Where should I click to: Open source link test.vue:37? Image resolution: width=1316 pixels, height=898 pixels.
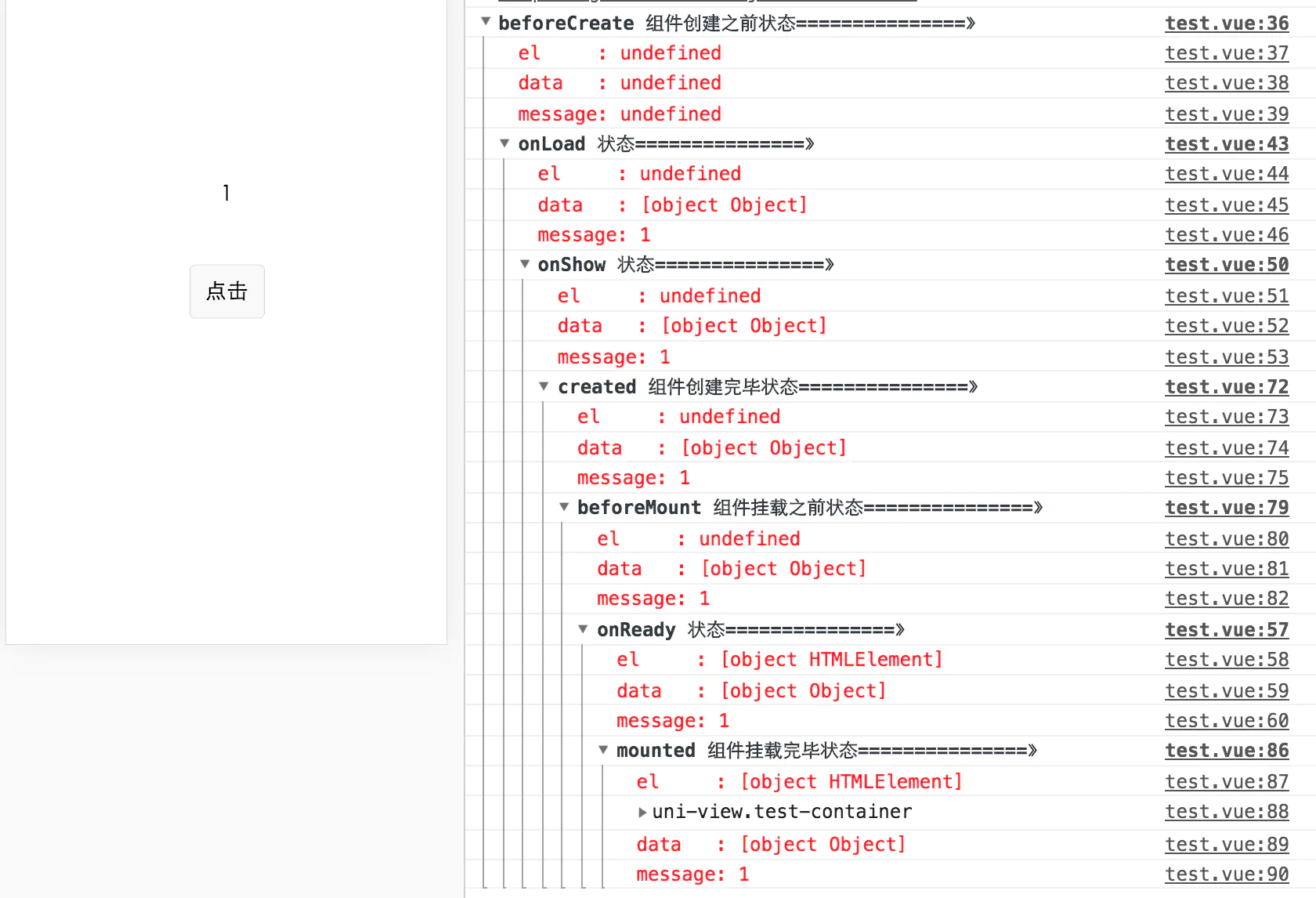click(x=1227, y=53)
